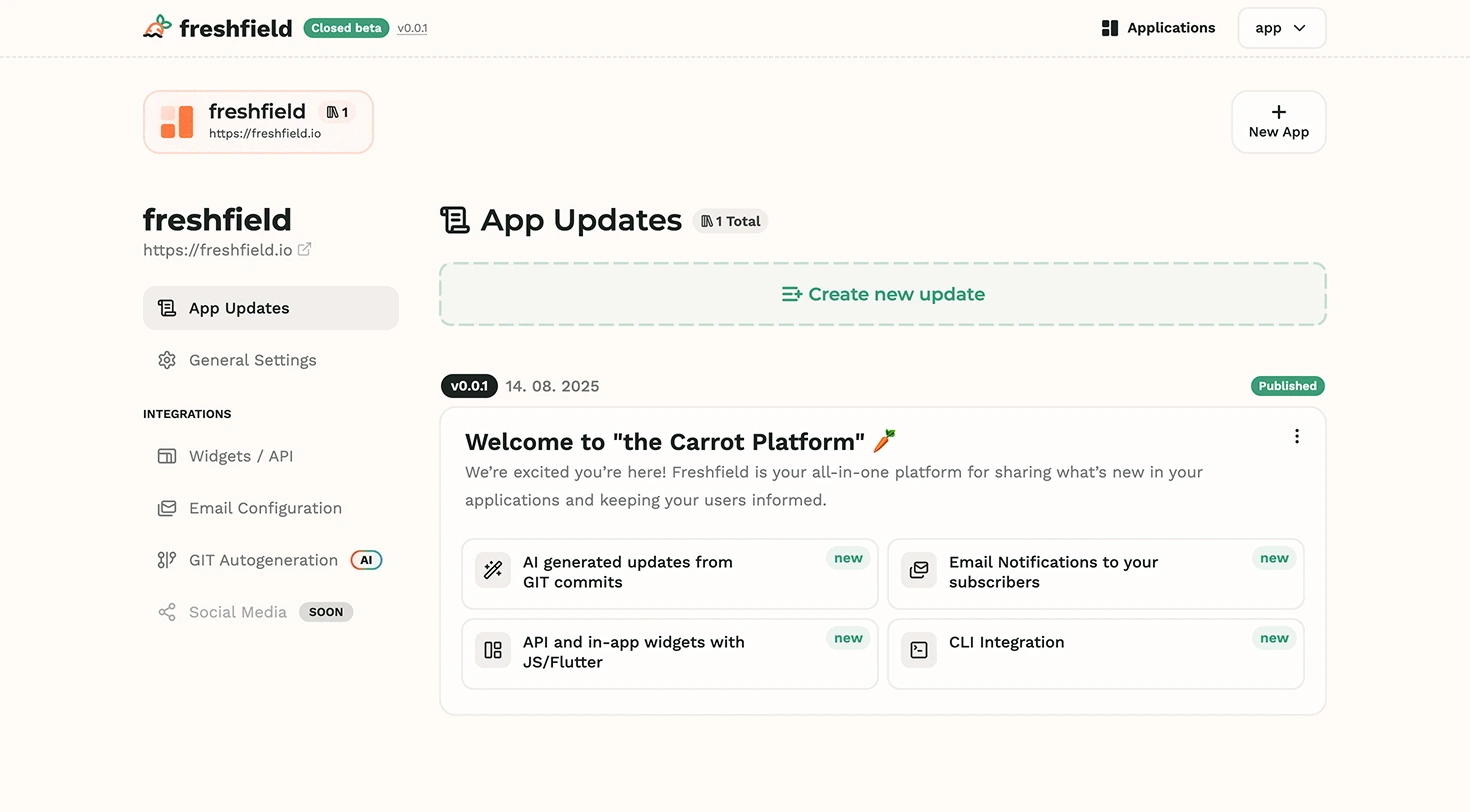Click the date 14. 08. 2025
The width and height of the screenshot is (1470, 812).
pos(552,386)
